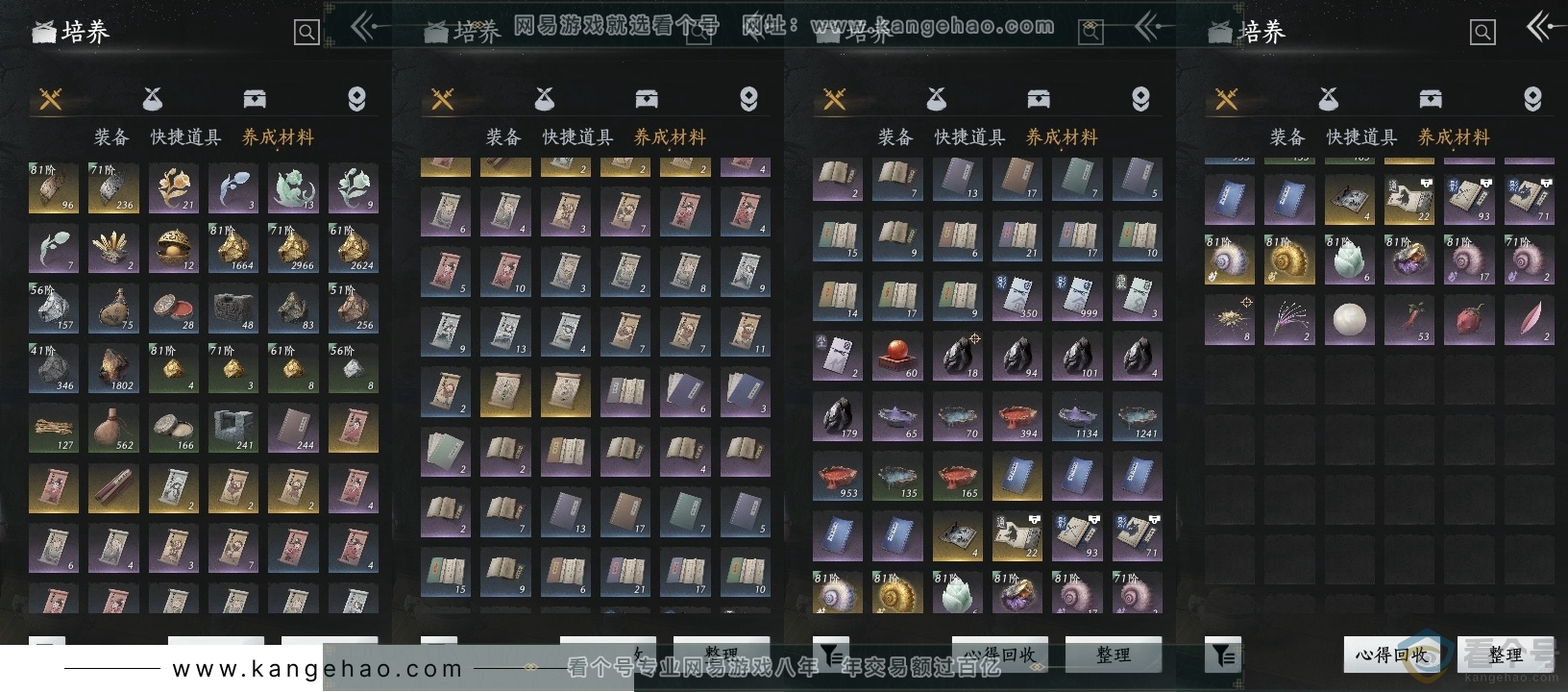
Task: Click 整理 button in third panel
Action: pyautogui.click(x=1114, y=655)
